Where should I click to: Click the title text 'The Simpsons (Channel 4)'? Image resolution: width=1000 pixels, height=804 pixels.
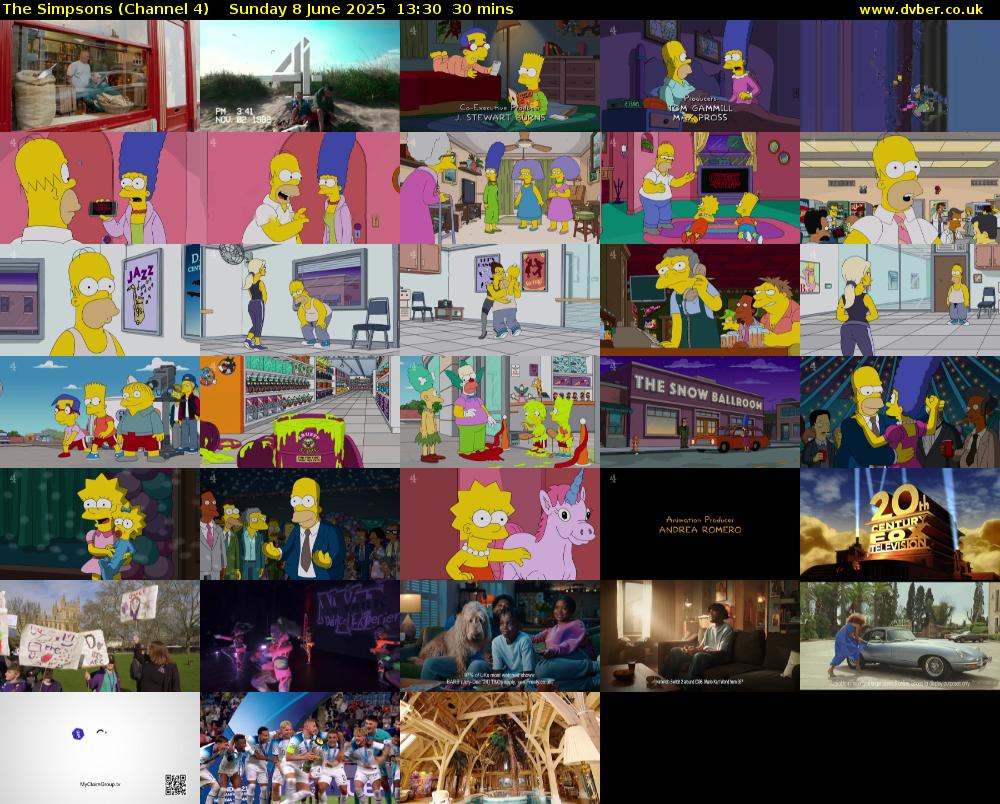tap(106, 9)
